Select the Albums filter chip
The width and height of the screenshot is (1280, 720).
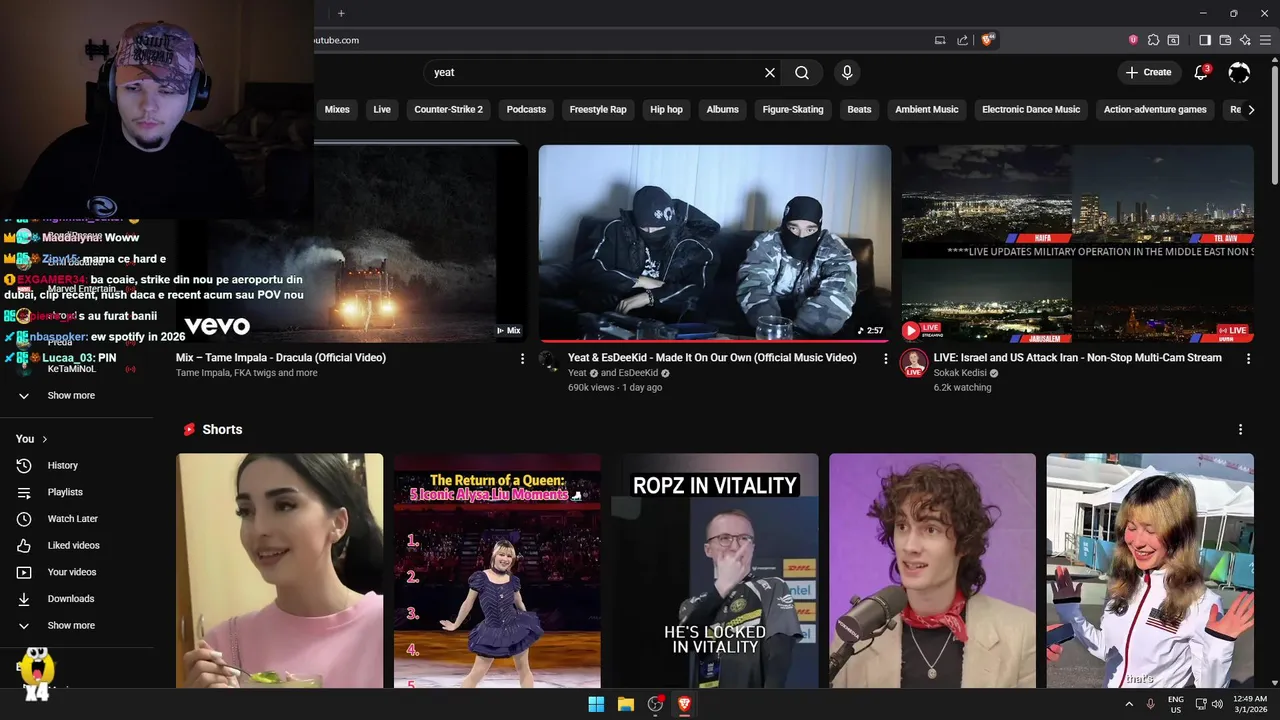pyautogui.click(x=722, y=109)
